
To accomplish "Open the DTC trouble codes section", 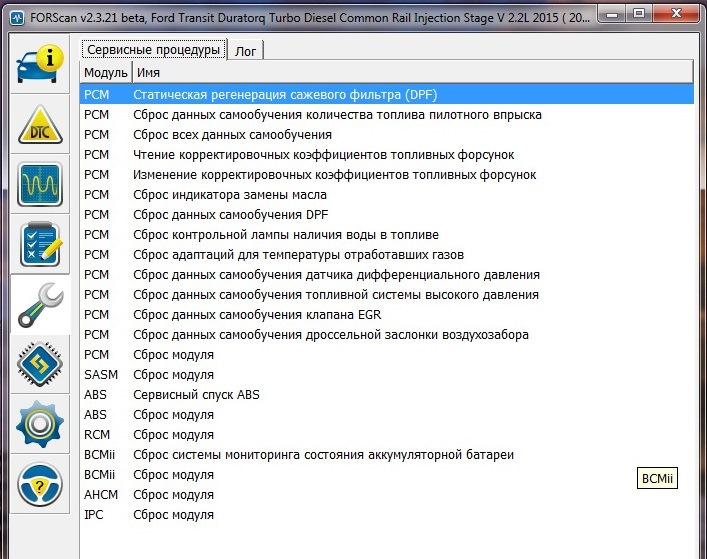I will pos(40,125).
